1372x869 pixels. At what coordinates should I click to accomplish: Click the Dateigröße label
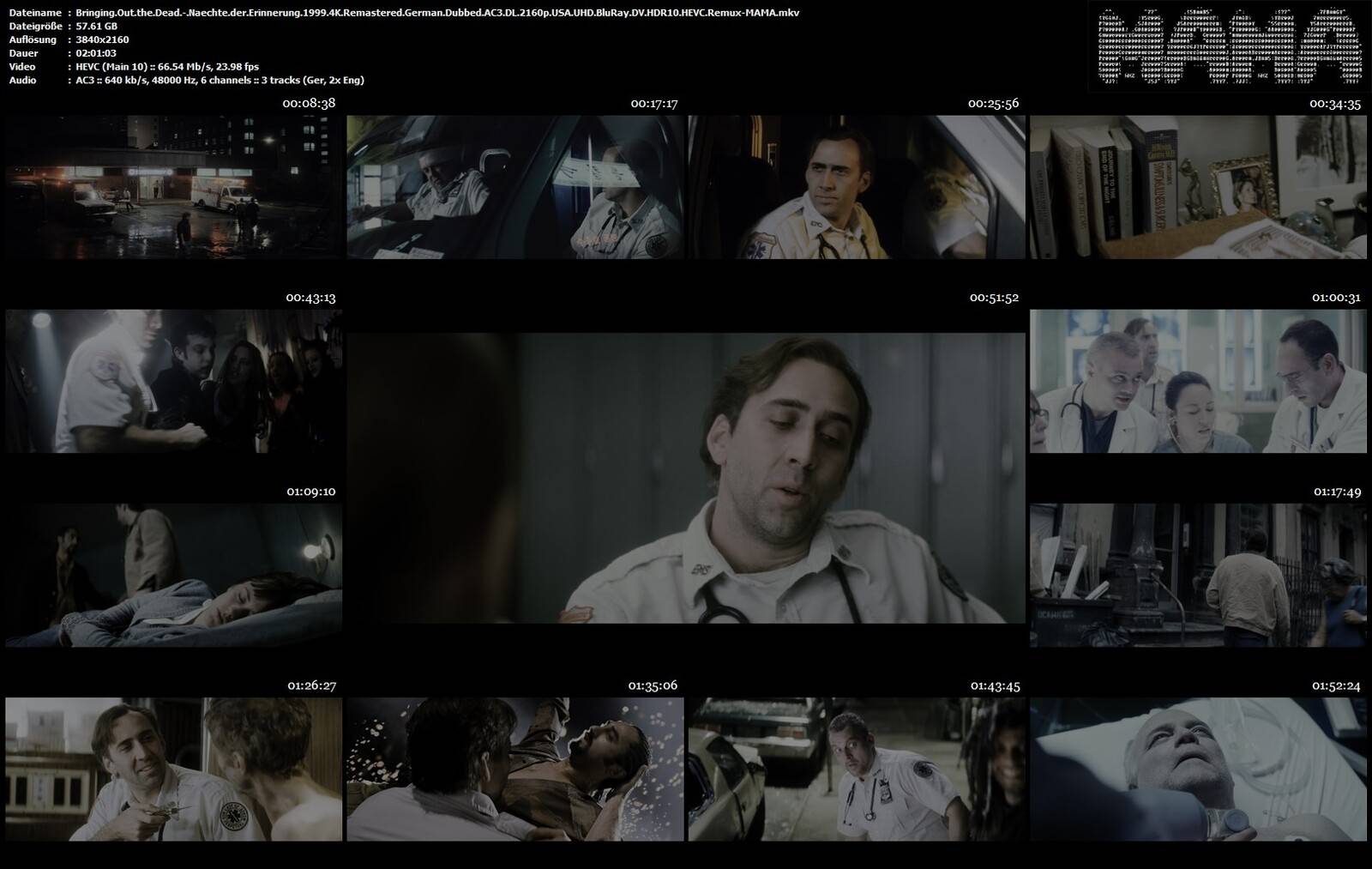click(x=35, y=27)
